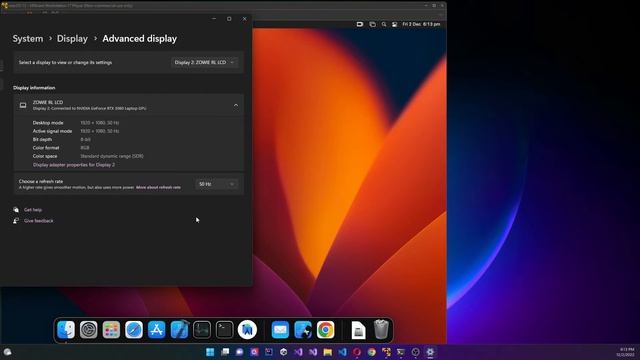The width and height of the screenshot is (640, 360).
Task: Launch Xcode from the macOS dock
Action: pyautogui.click(x=179, y=330)
